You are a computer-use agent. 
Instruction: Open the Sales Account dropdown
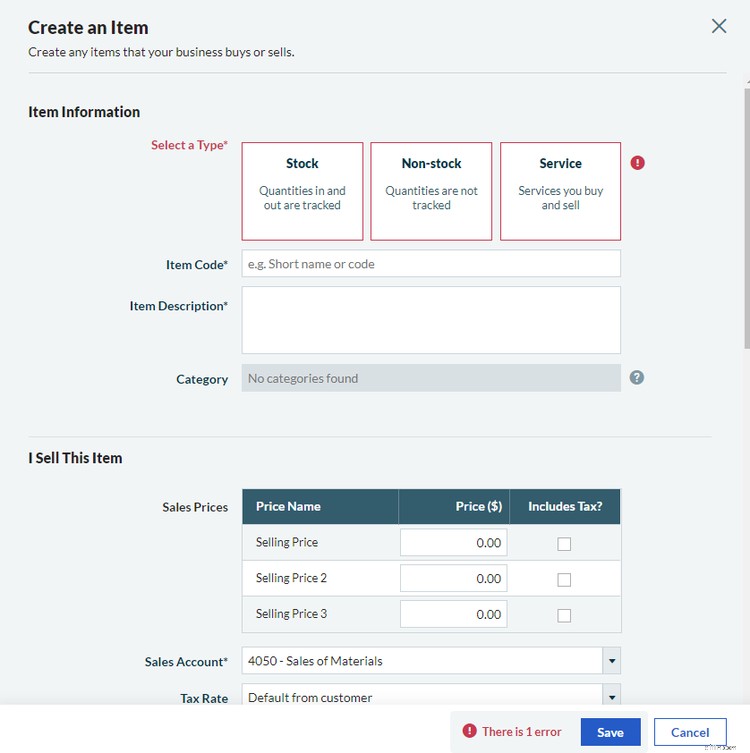pyautogui.click(x=611, y=661)
